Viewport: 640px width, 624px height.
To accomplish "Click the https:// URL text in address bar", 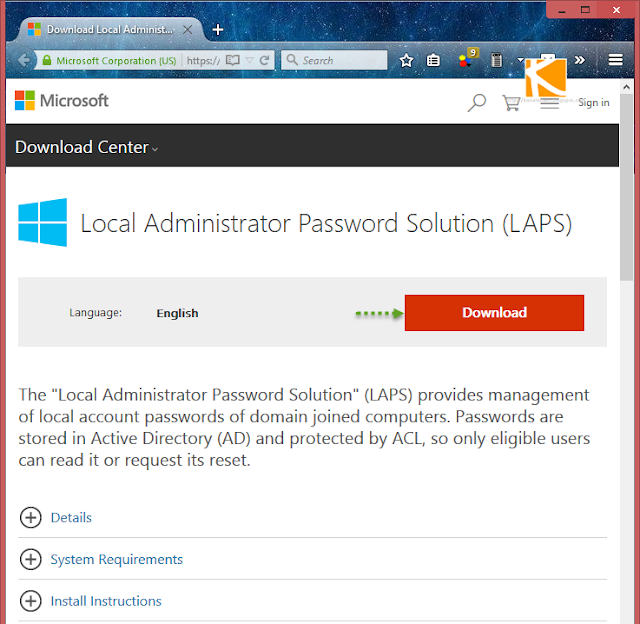I will coord(203,60).
